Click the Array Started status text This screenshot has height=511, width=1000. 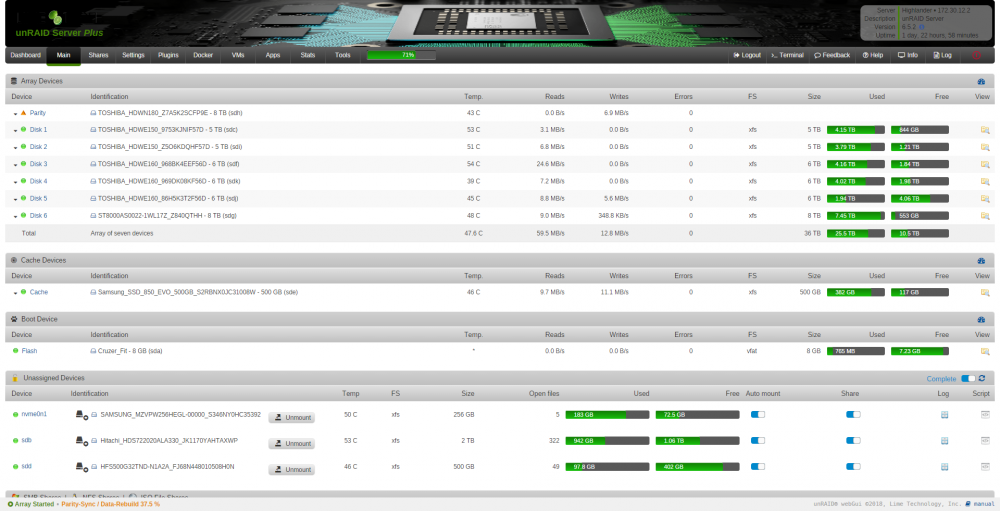pos(34,504)
